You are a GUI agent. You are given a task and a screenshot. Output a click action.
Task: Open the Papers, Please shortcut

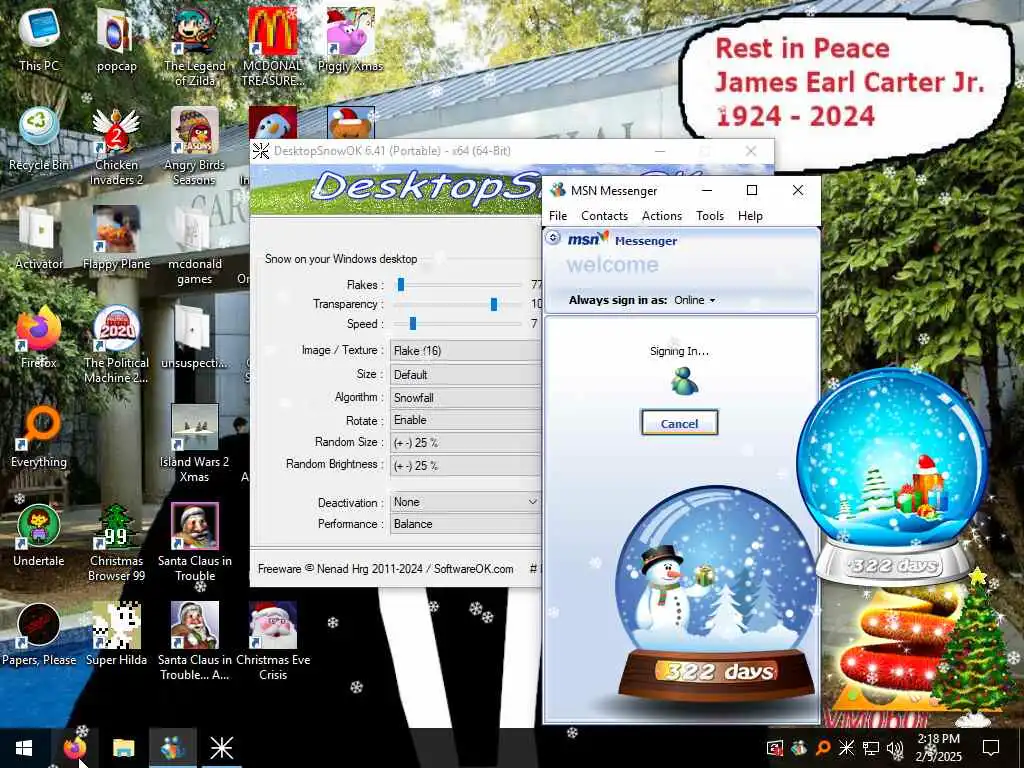tap(39, 633)
